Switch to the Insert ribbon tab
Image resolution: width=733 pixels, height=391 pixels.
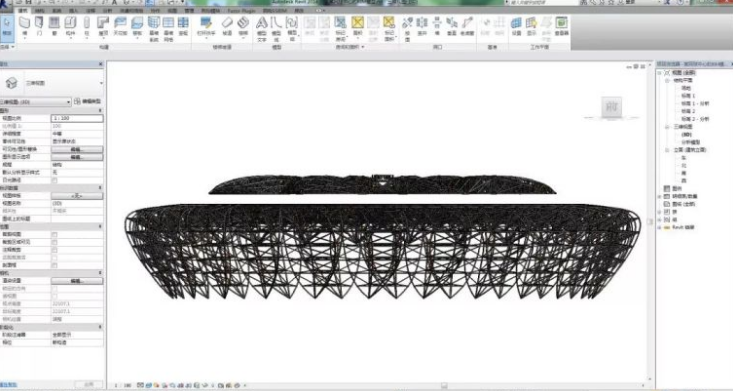tap(73, 10)
